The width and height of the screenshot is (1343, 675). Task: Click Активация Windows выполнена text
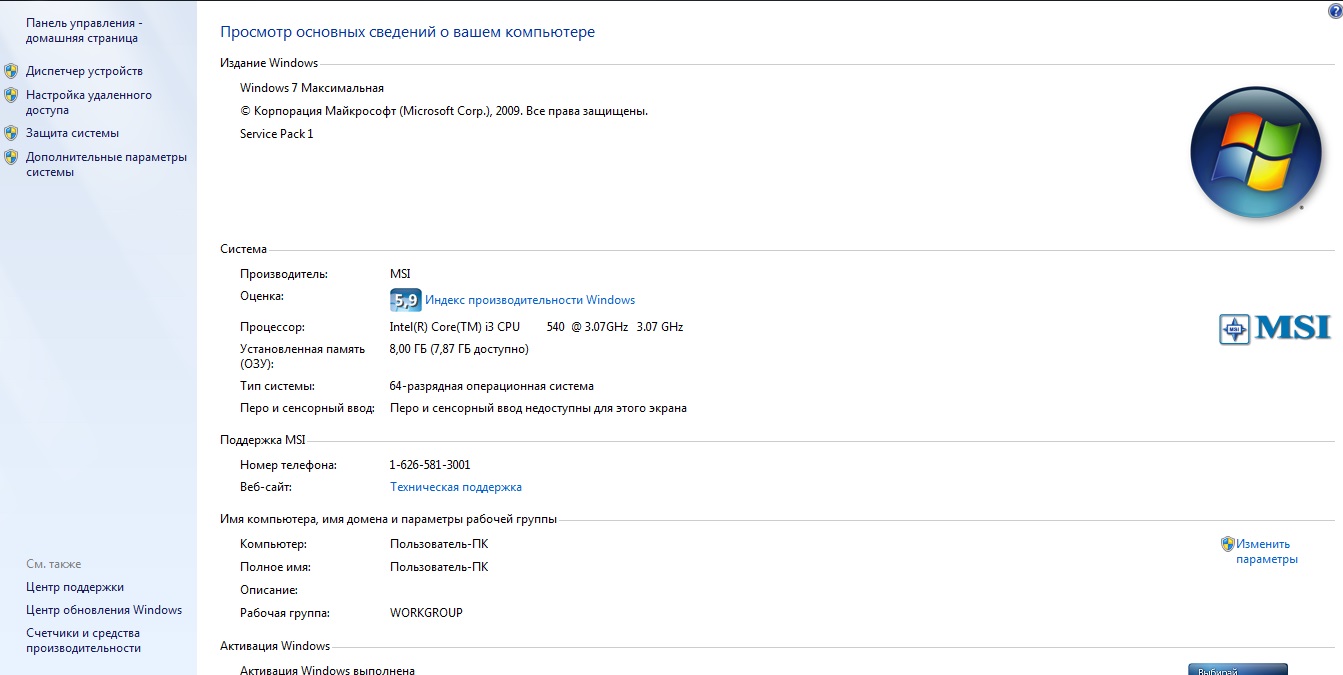pos(327,670)
